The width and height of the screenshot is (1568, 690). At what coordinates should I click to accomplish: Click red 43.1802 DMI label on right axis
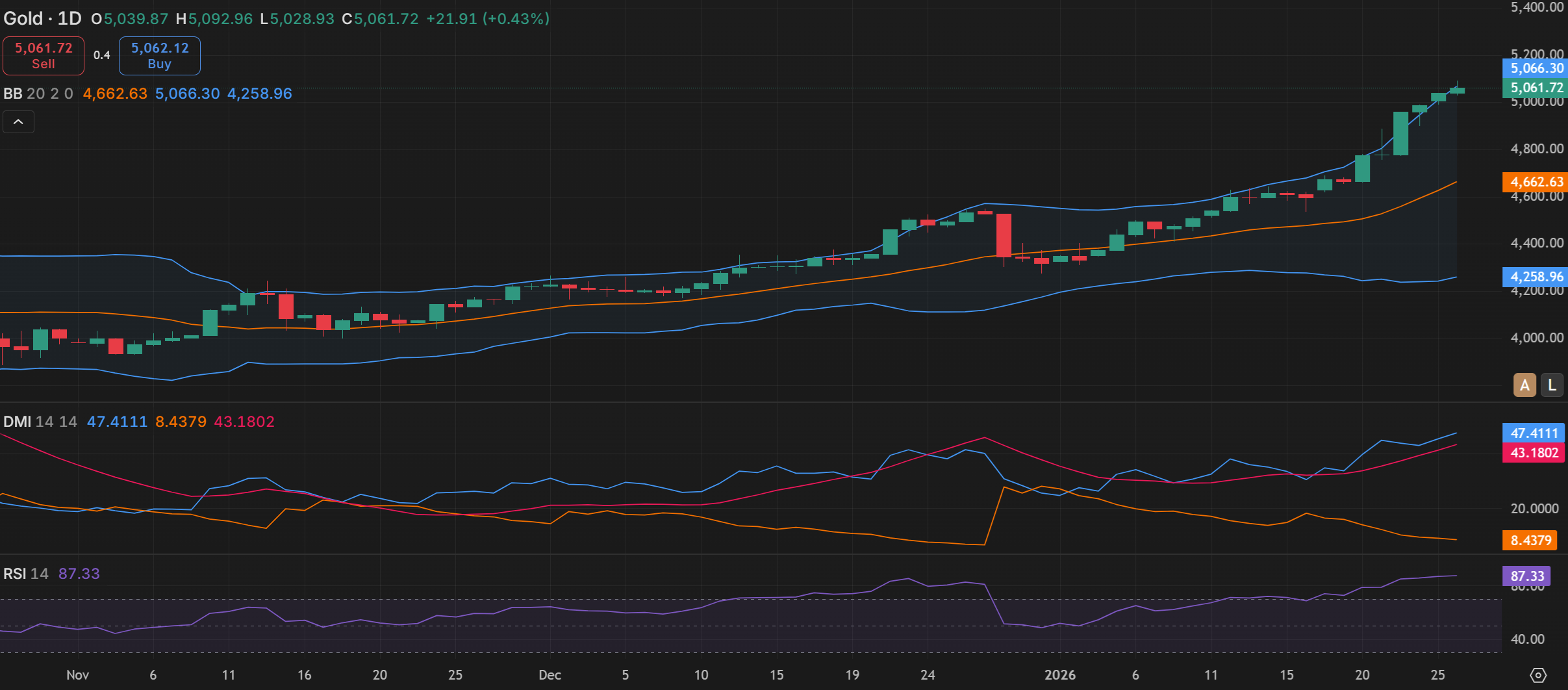point(1533,453)
